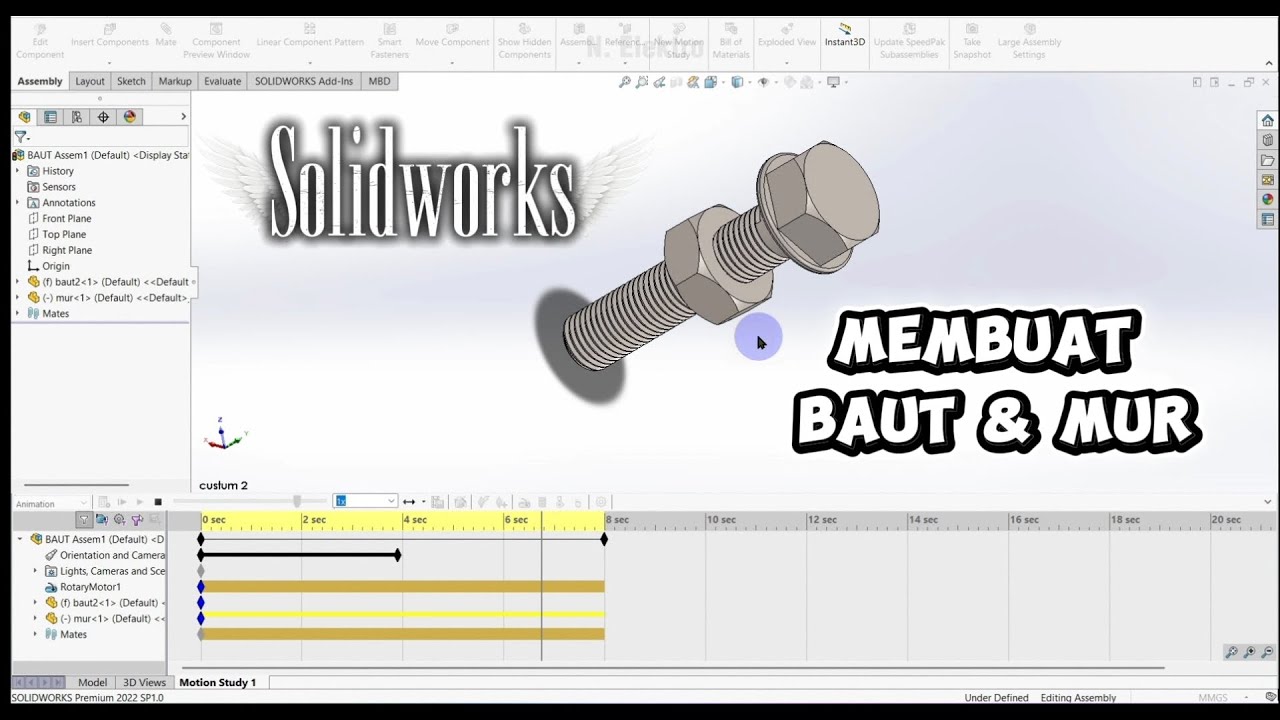Click Zoom to Fit view icon
The width and height of the screenshot is (1280, 720).
pos(625,82)
